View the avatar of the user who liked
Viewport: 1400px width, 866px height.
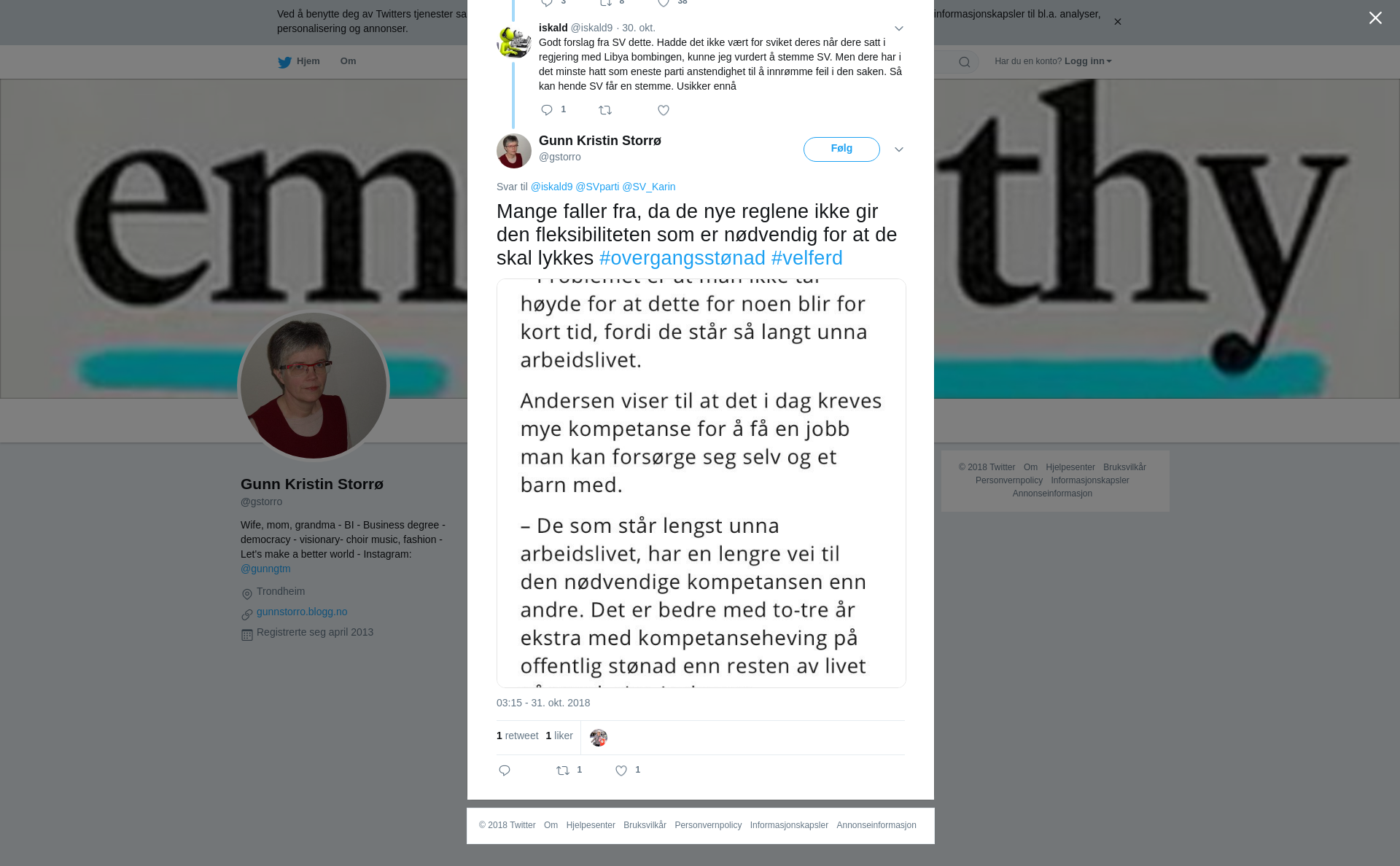point(599,738)
